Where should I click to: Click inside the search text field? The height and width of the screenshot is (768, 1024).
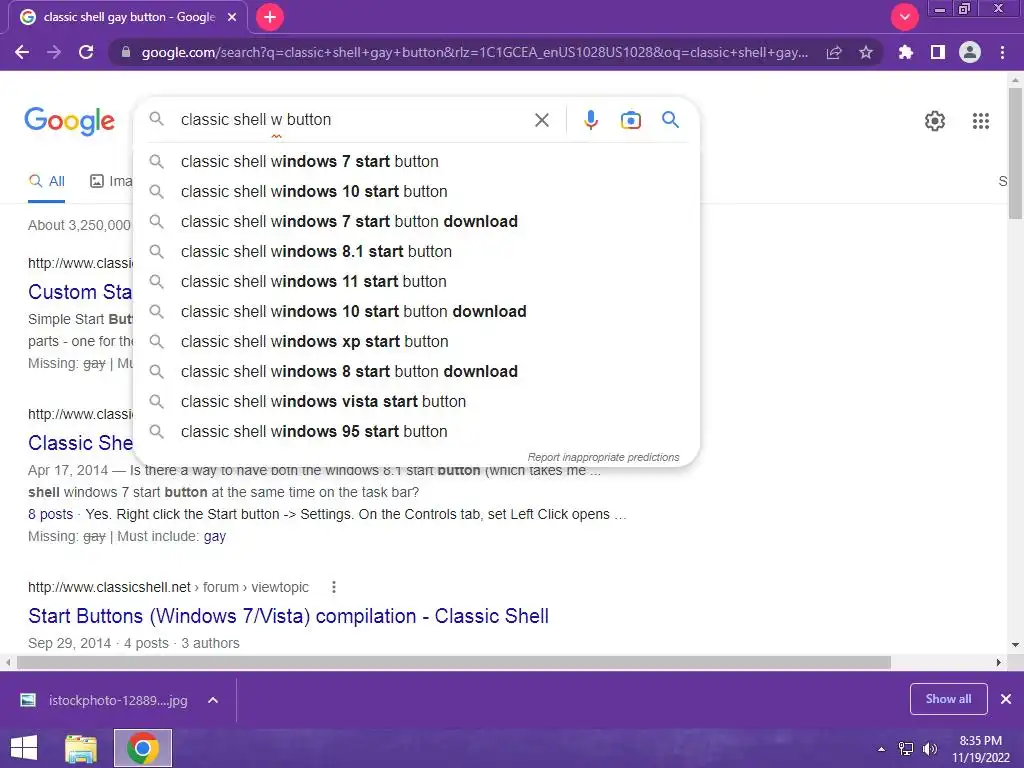pos(353,120)
